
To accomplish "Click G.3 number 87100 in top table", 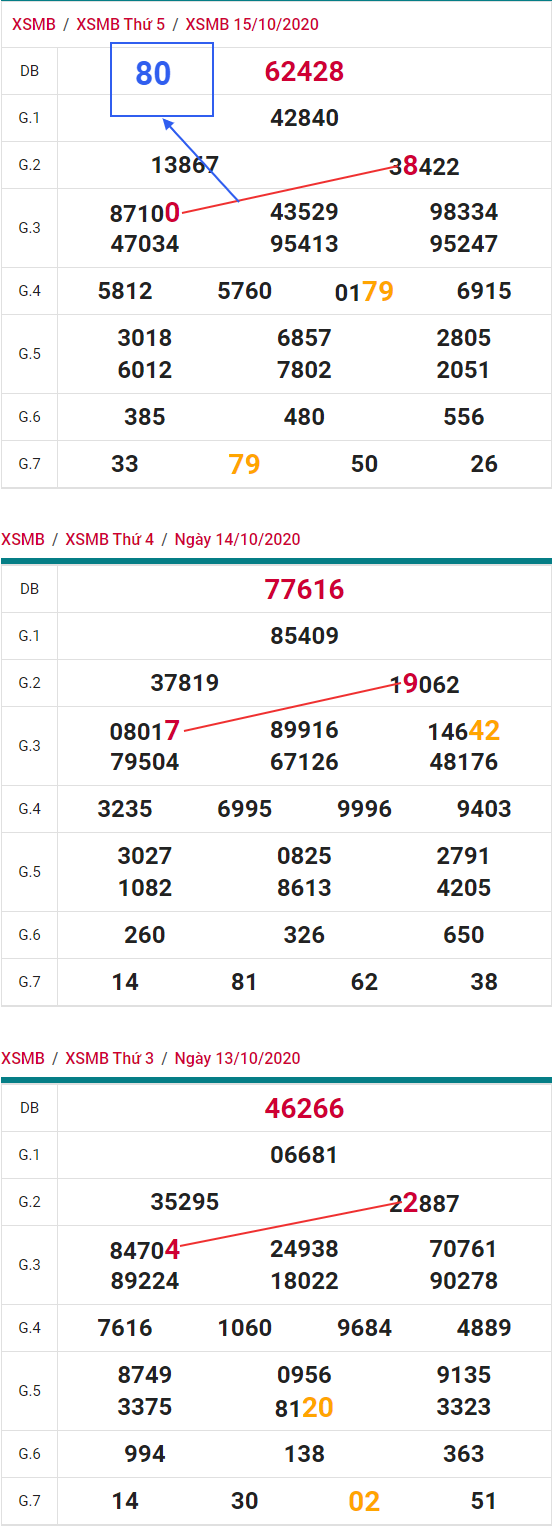I will (x=145, y=213).
